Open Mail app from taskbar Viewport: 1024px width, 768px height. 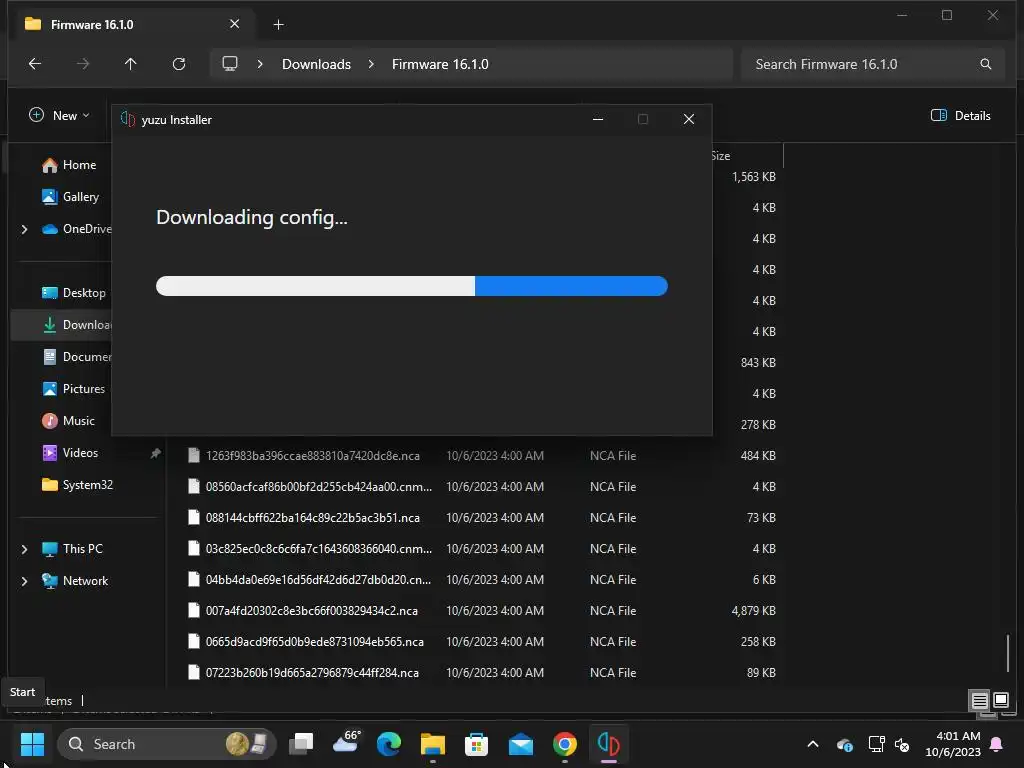(520, 744)
